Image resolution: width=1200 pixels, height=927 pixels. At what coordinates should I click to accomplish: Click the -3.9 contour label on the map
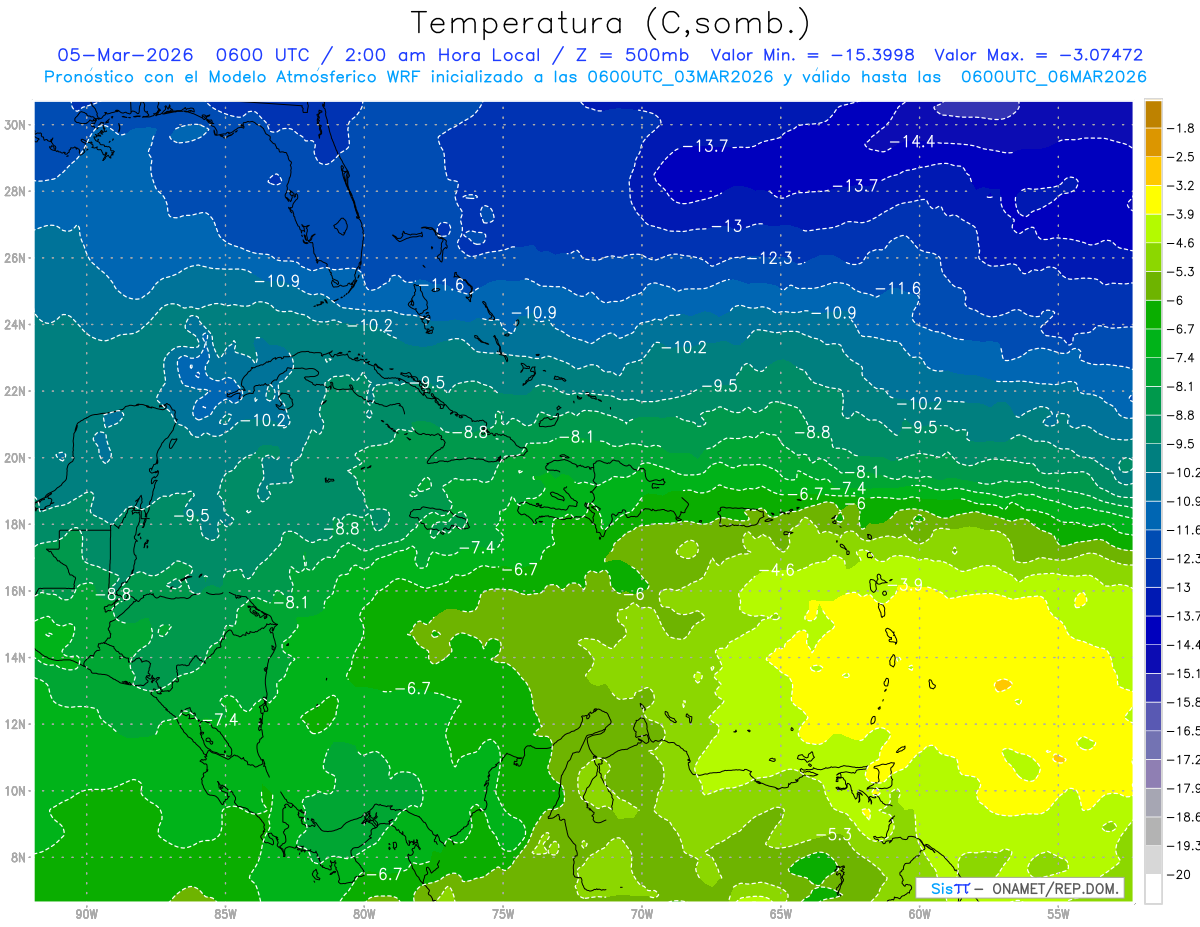click(x=907, y=585)
